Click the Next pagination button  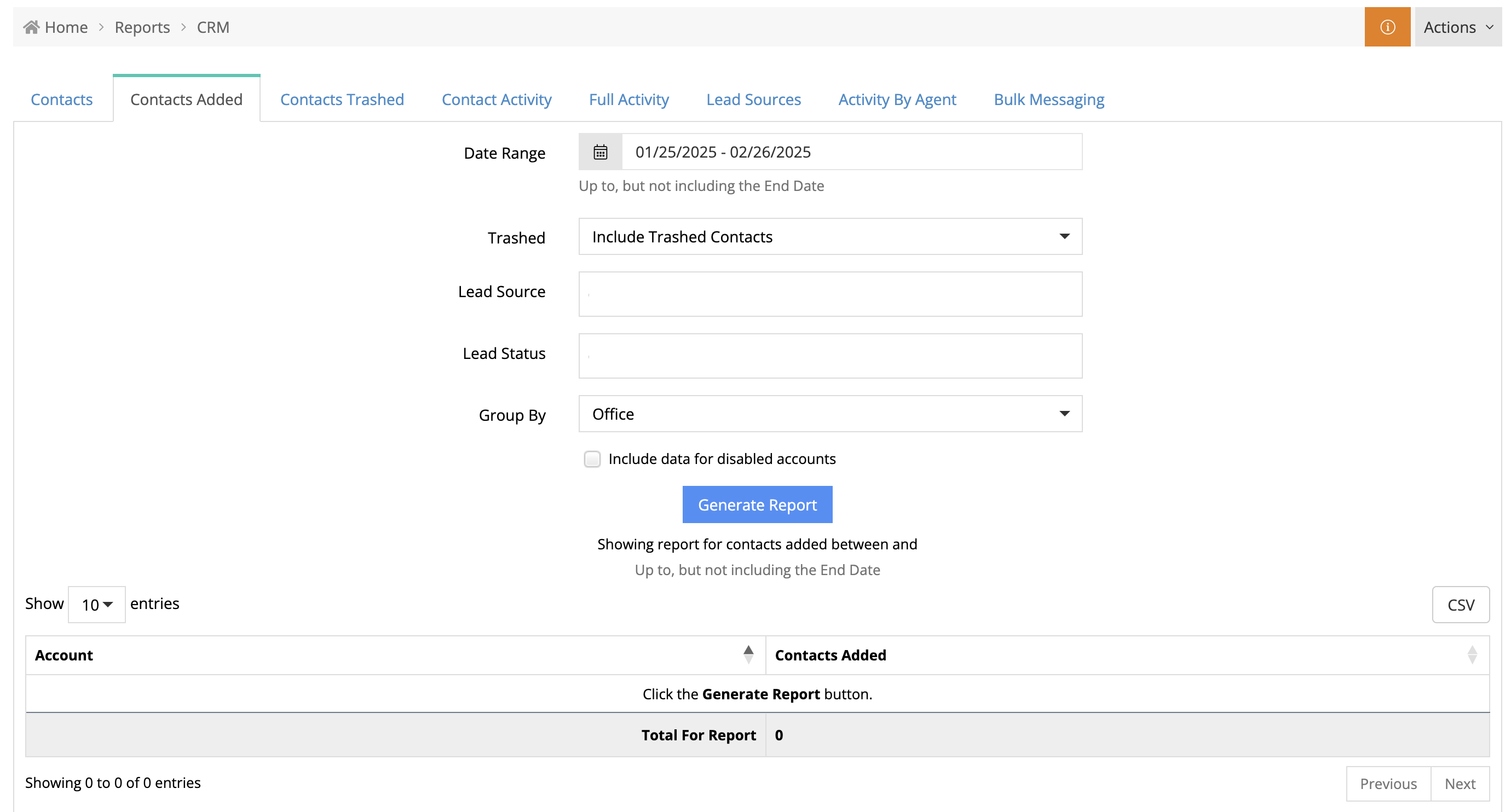tap(1460, 783)
